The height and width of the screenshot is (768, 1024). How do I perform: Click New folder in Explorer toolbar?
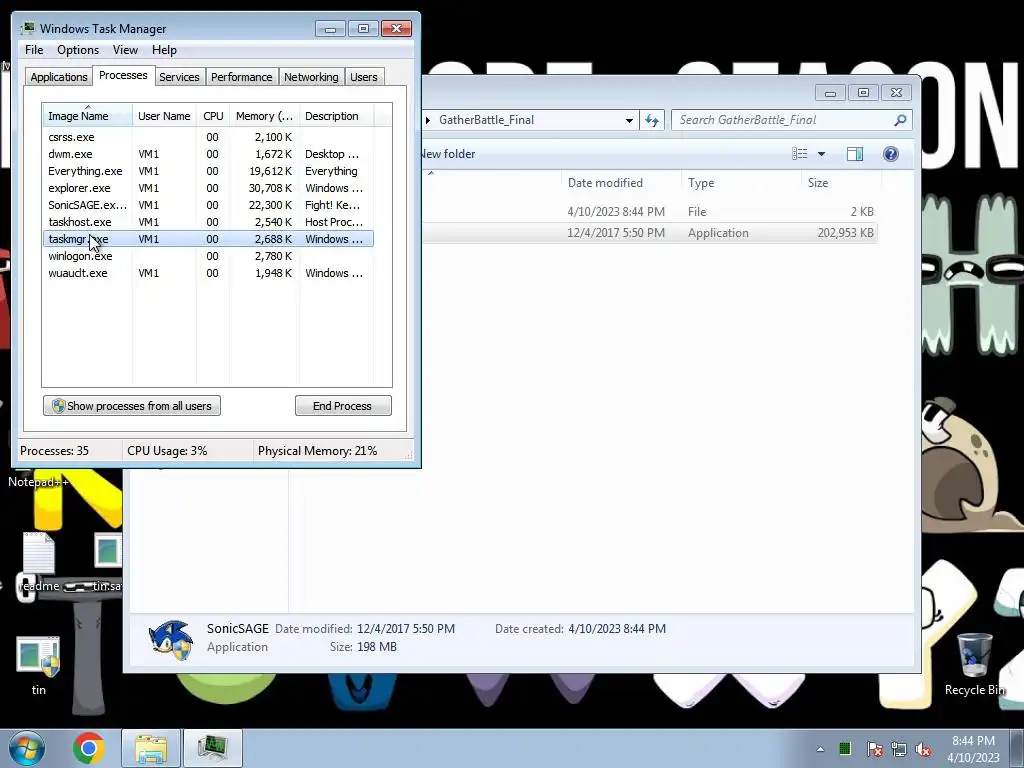(447, 154)
